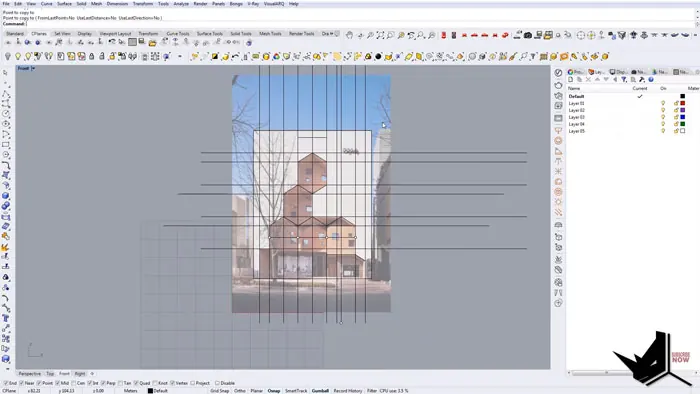Click the sphere solid tool in left sidebar
This screenshot has width=700, height=394.
pyautogui.click(x=5, y=196)
